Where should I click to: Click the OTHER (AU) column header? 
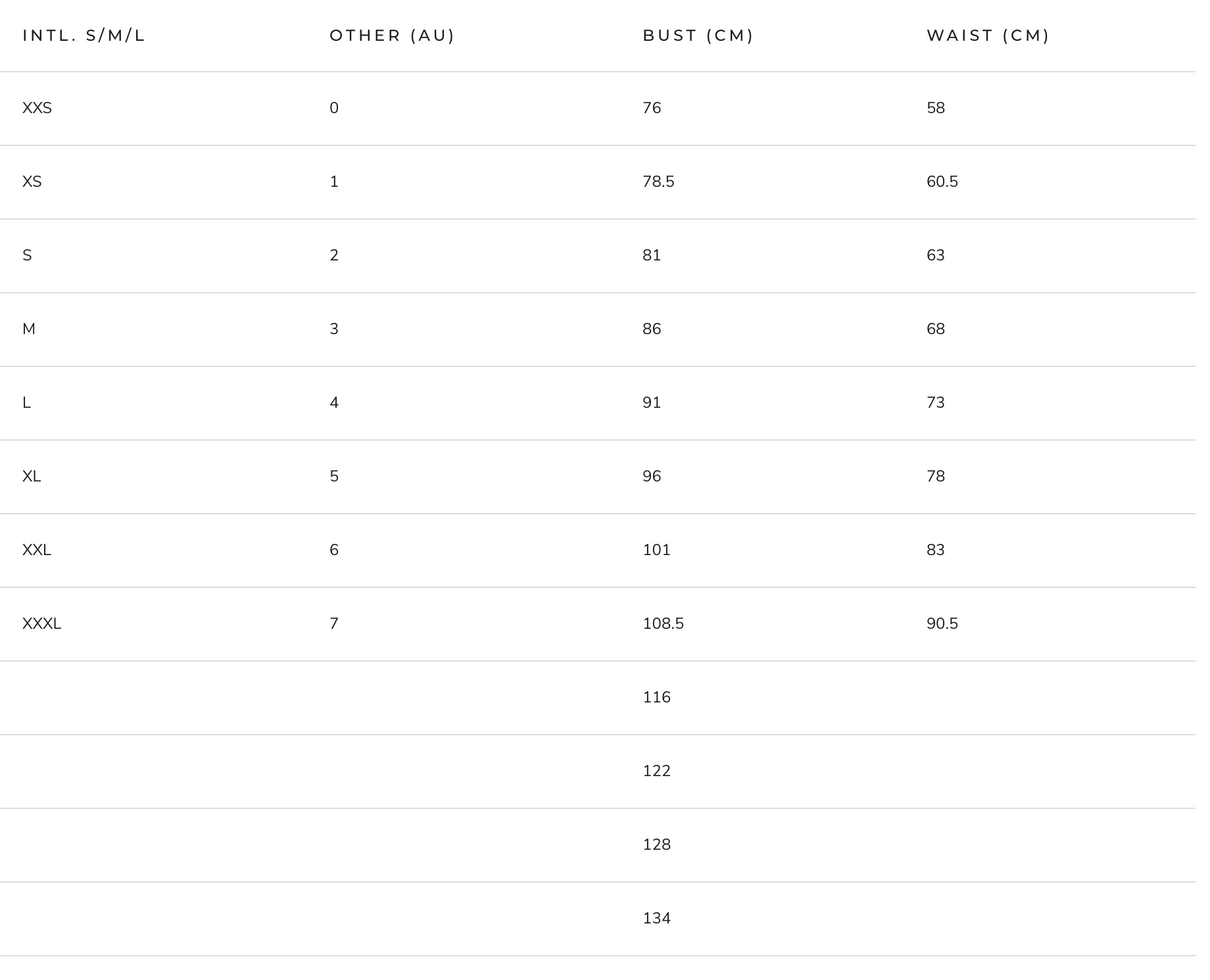(x=392, y=36)
